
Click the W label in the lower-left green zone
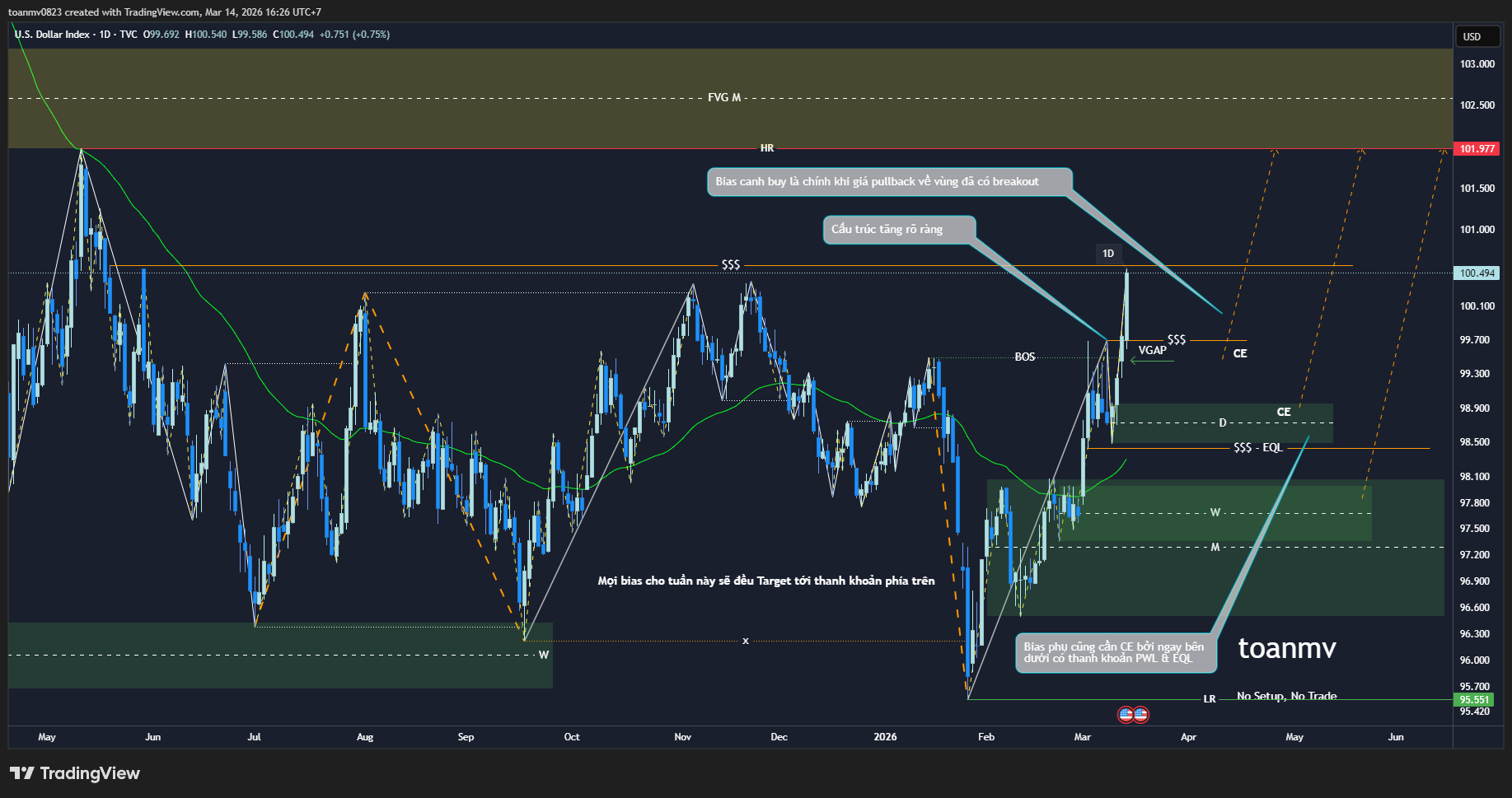coord(544,655)
